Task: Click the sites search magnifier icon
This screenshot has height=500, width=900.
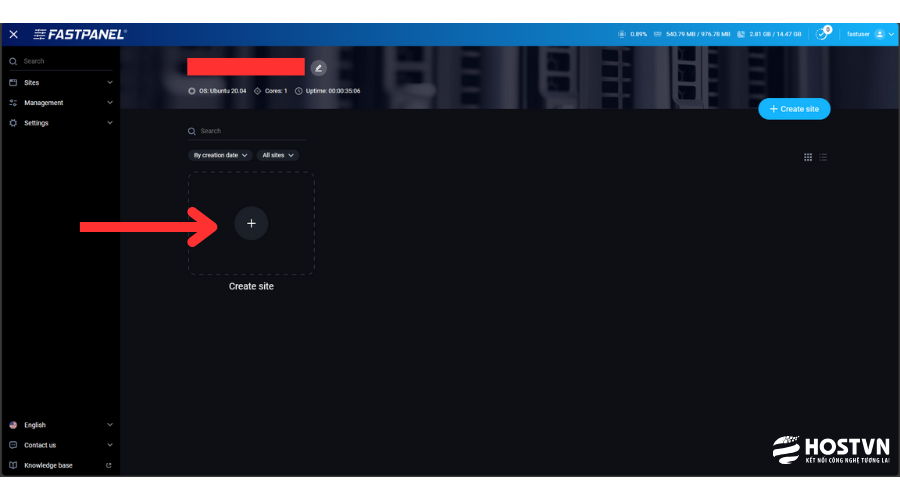Action: pos(192,131)
